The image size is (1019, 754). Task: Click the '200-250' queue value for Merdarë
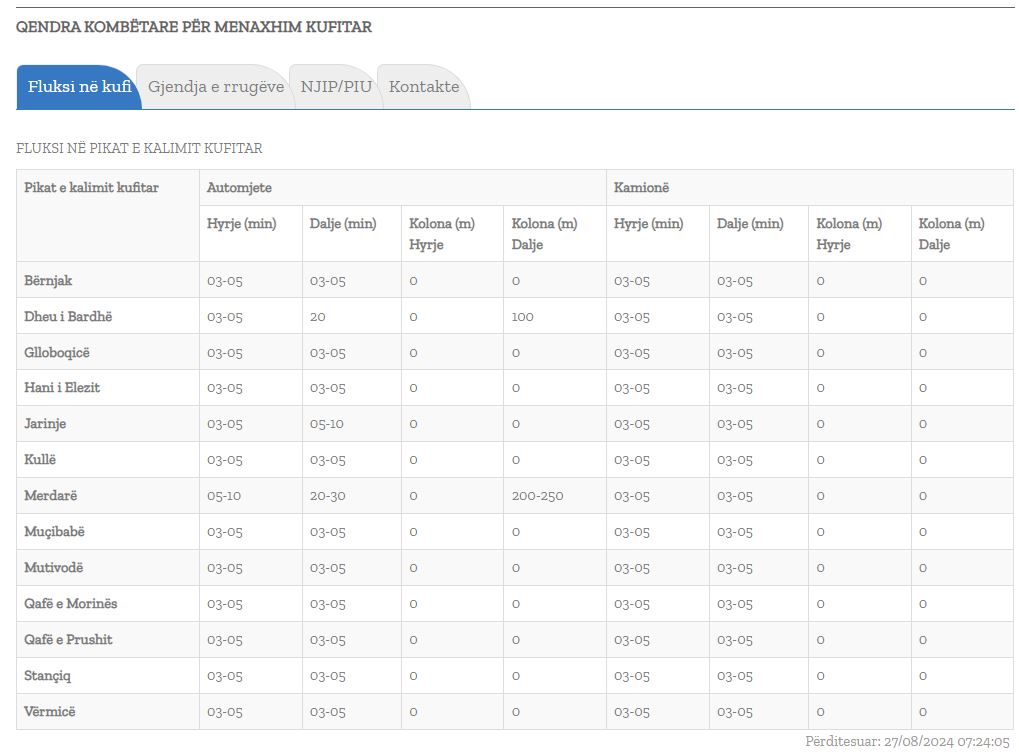[x=537, y=497]
